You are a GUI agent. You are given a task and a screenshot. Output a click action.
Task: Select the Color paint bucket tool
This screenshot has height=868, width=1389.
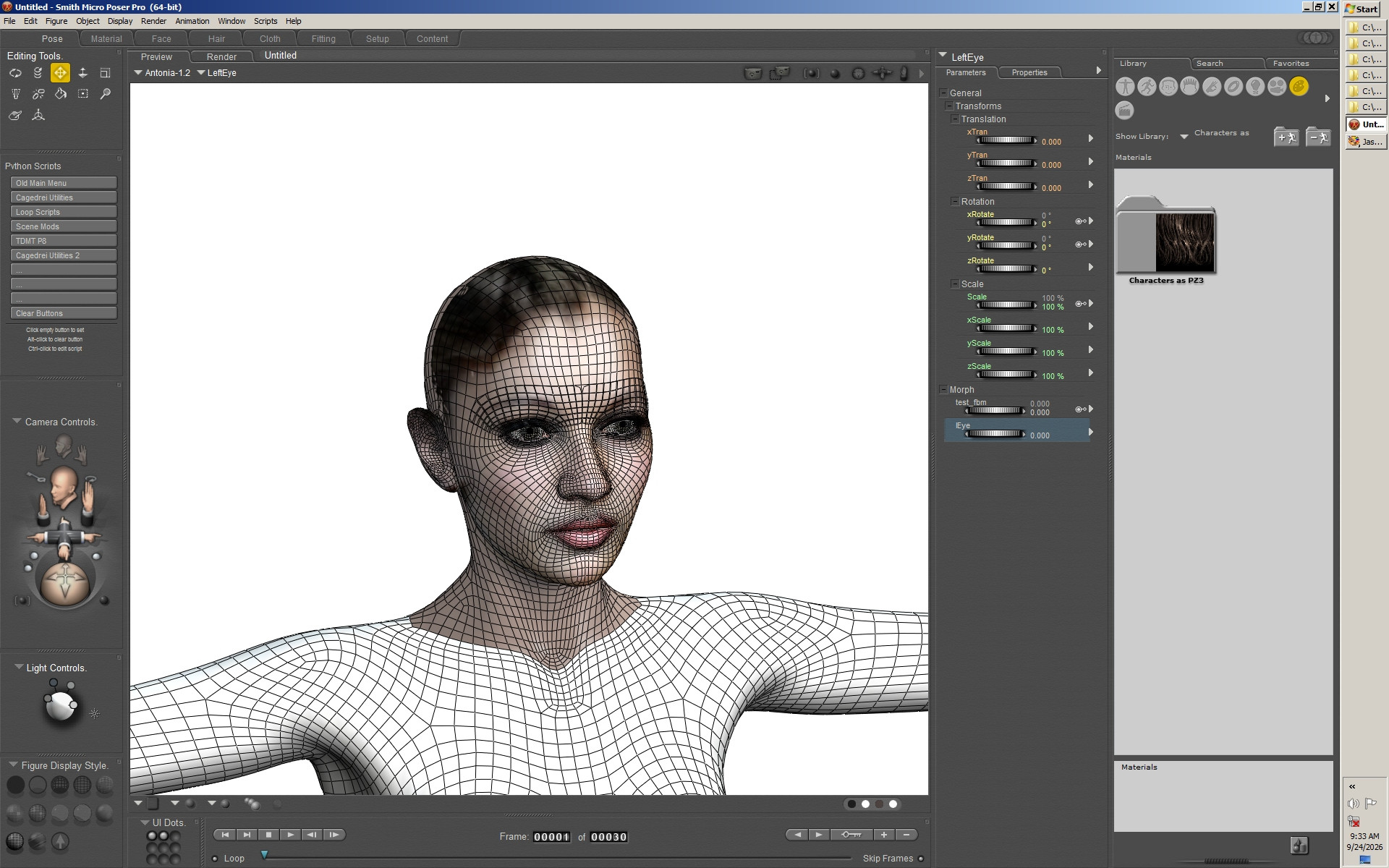click(x=60, y=94)
